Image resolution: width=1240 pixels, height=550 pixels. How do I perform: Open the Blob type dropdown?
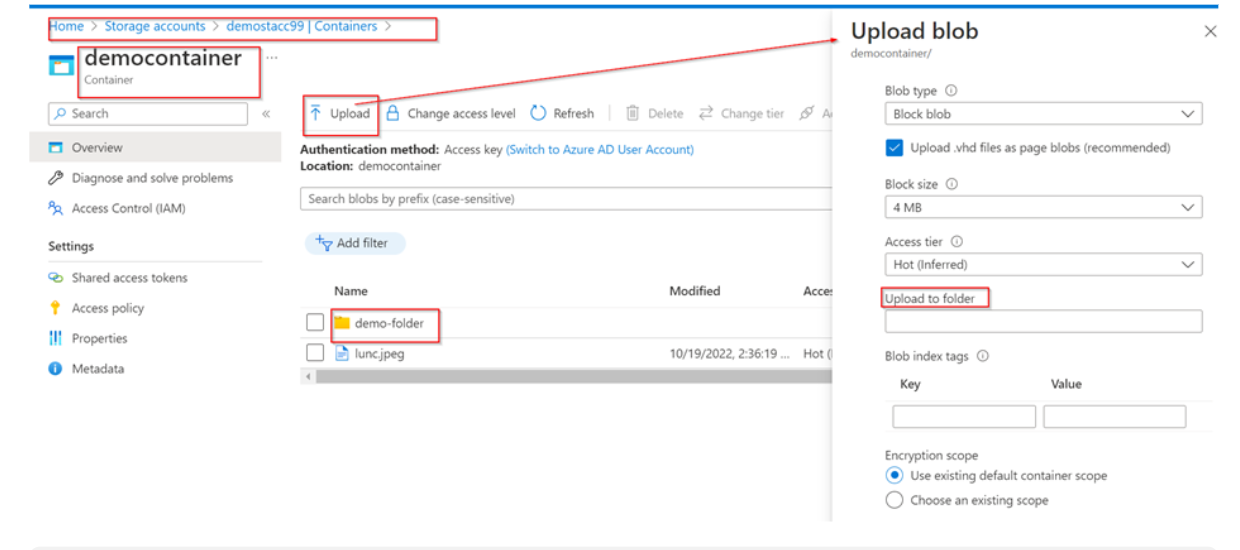(x=1043, y=114)
